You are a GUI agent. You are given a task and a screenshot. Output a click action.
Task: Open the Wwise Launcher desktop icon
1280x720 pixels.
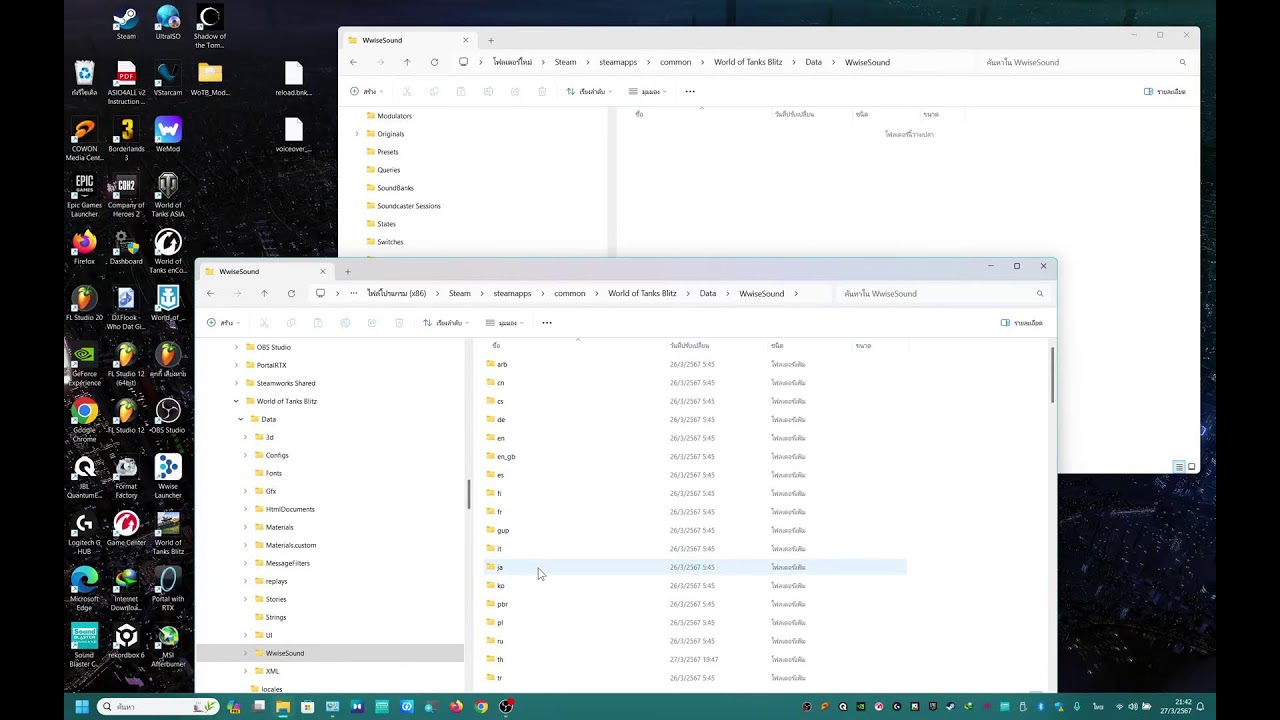[168, 477]
